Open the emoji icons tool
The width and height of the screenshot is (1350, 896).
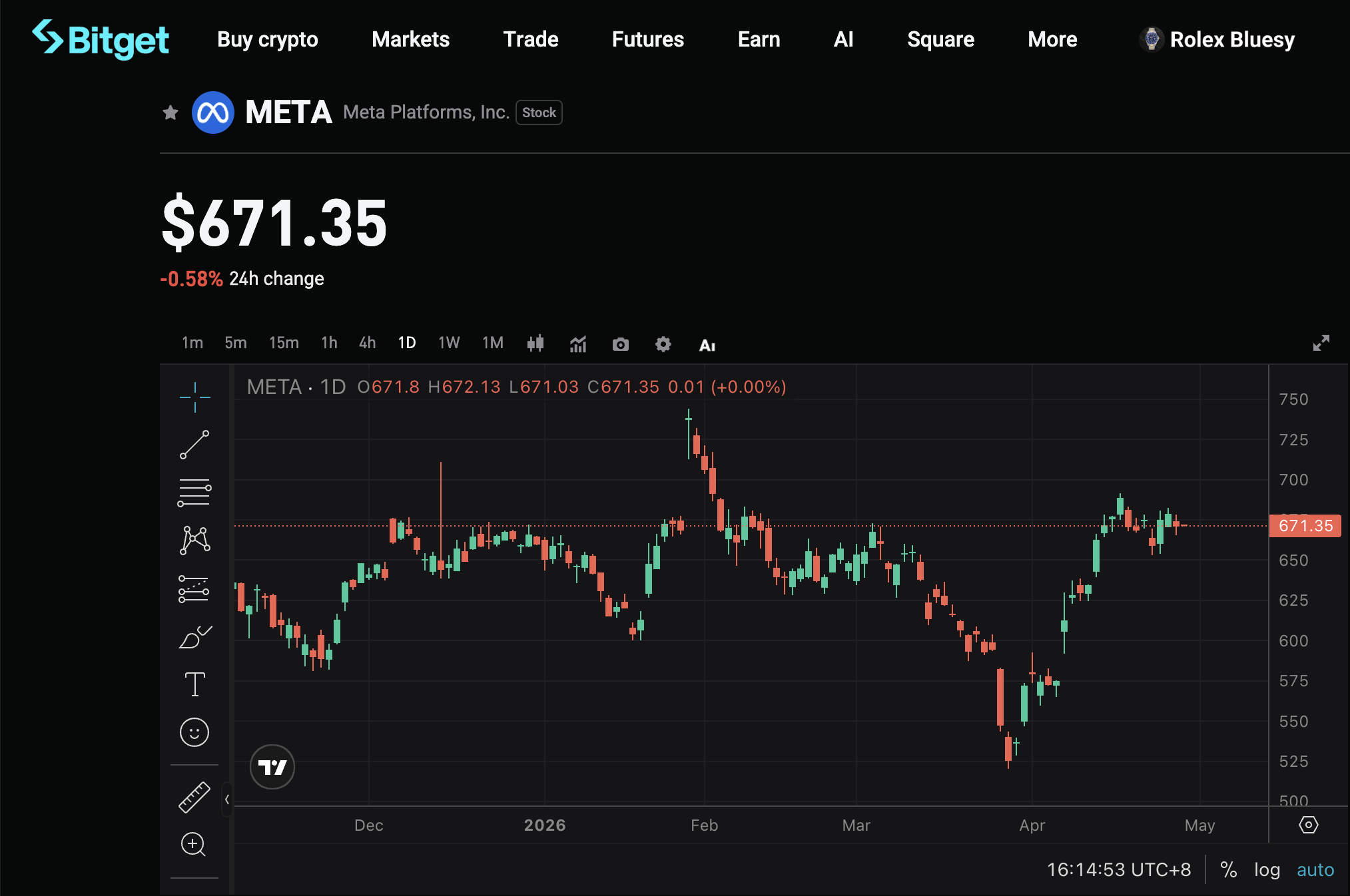(194, 732)
